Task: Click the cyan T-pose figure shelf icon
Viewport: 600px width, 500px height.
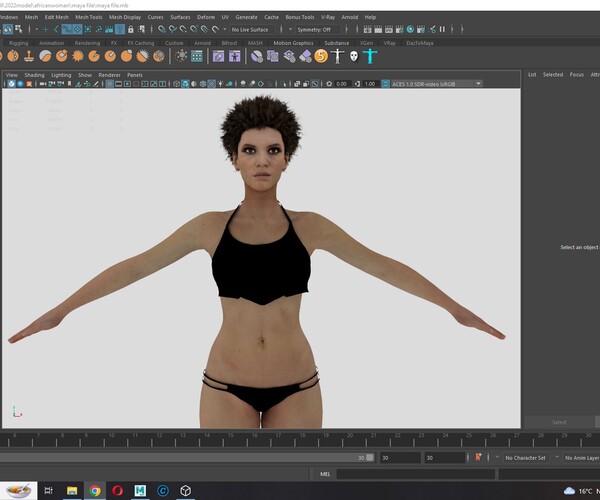Action: (370, 56)
